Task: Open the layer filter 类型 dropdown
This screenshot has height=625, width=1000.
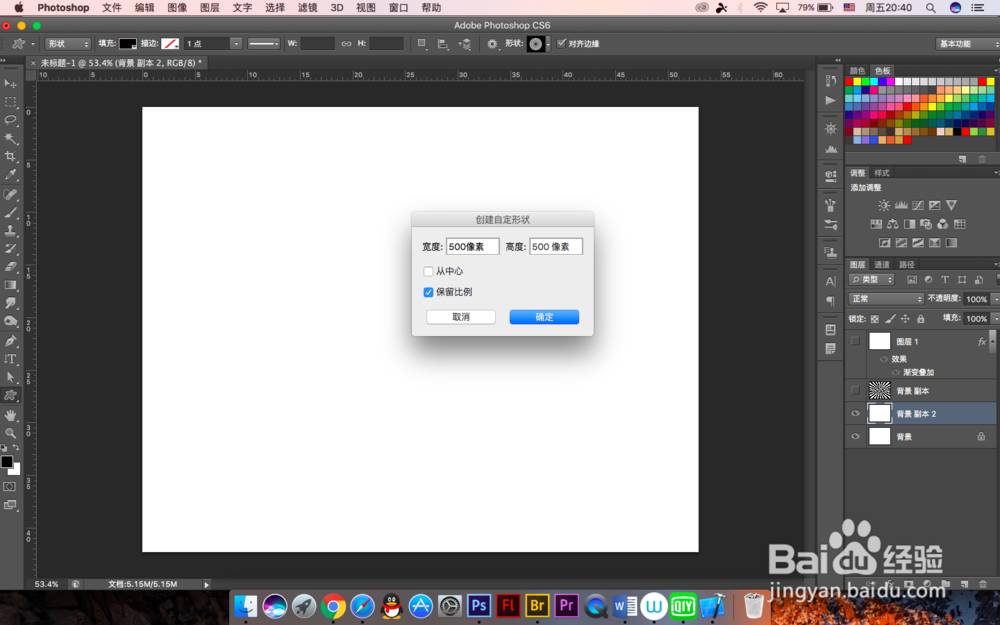Action: pos(872,279)
